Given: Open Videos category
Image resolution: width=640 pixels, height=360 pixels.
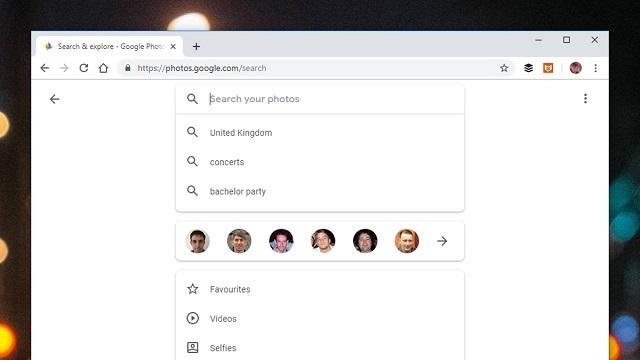Looking at the screenshot, I should [320, 318].
